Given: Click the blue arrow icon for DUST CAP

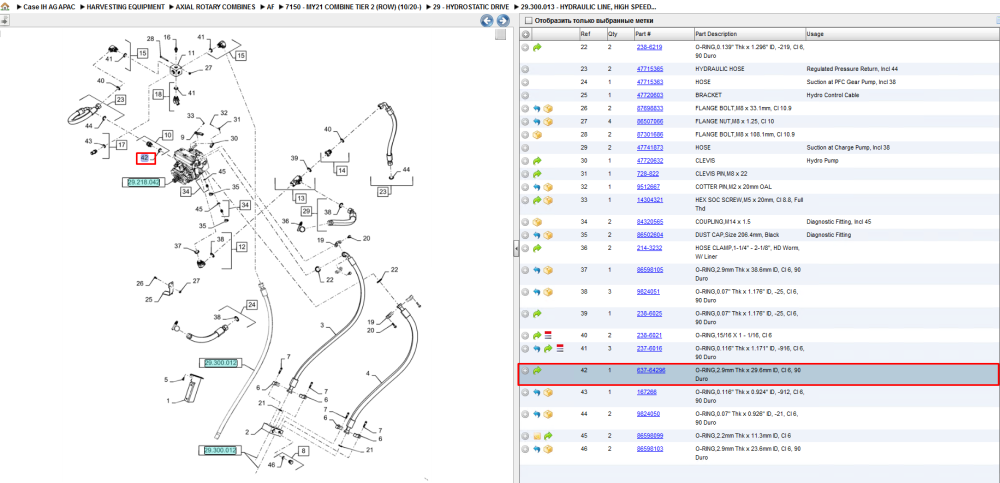Looking at the screenshot, I should pos(537,235).
